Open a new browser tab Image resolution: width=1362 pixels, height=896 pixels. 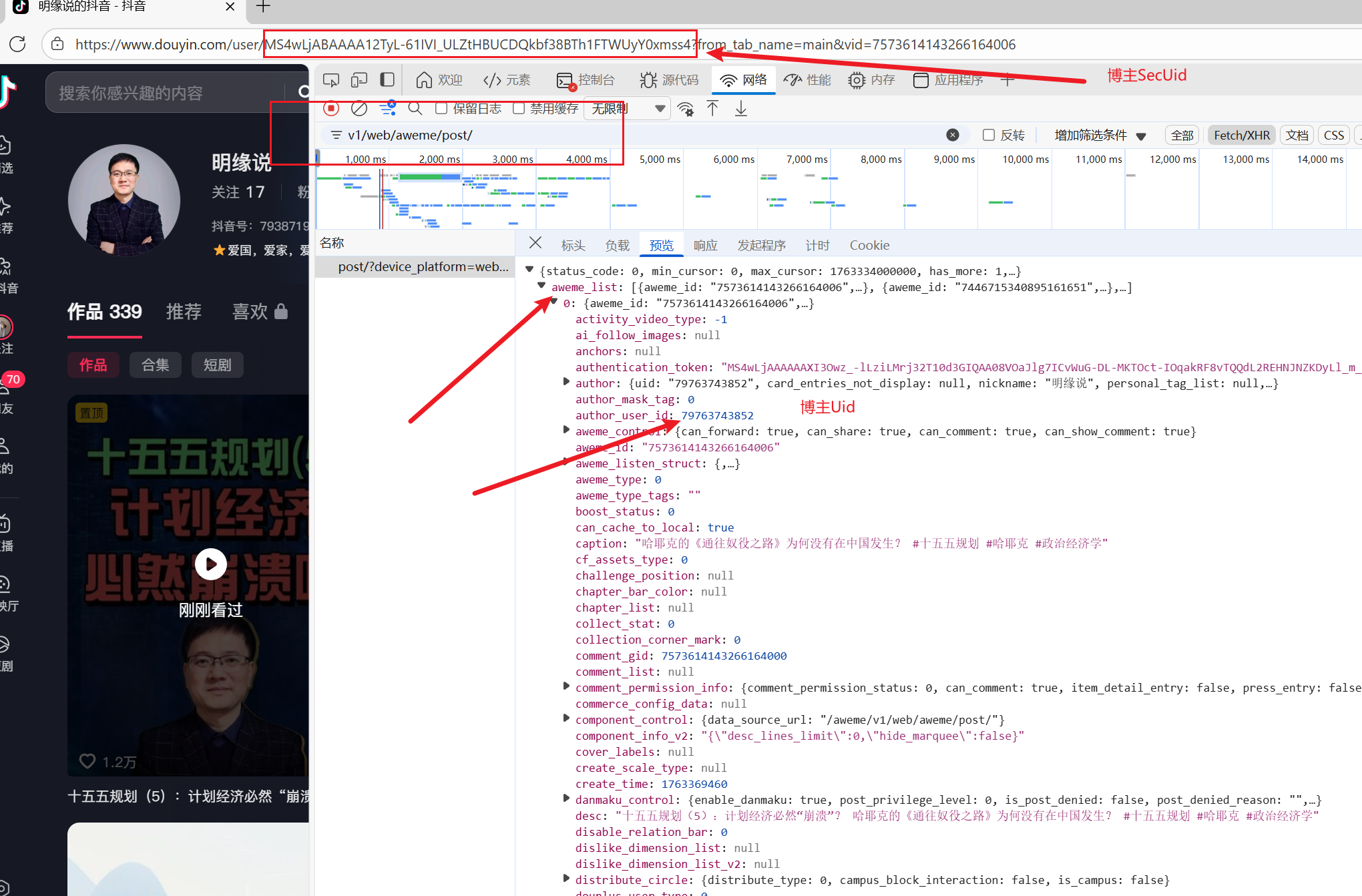pos(263,7)
